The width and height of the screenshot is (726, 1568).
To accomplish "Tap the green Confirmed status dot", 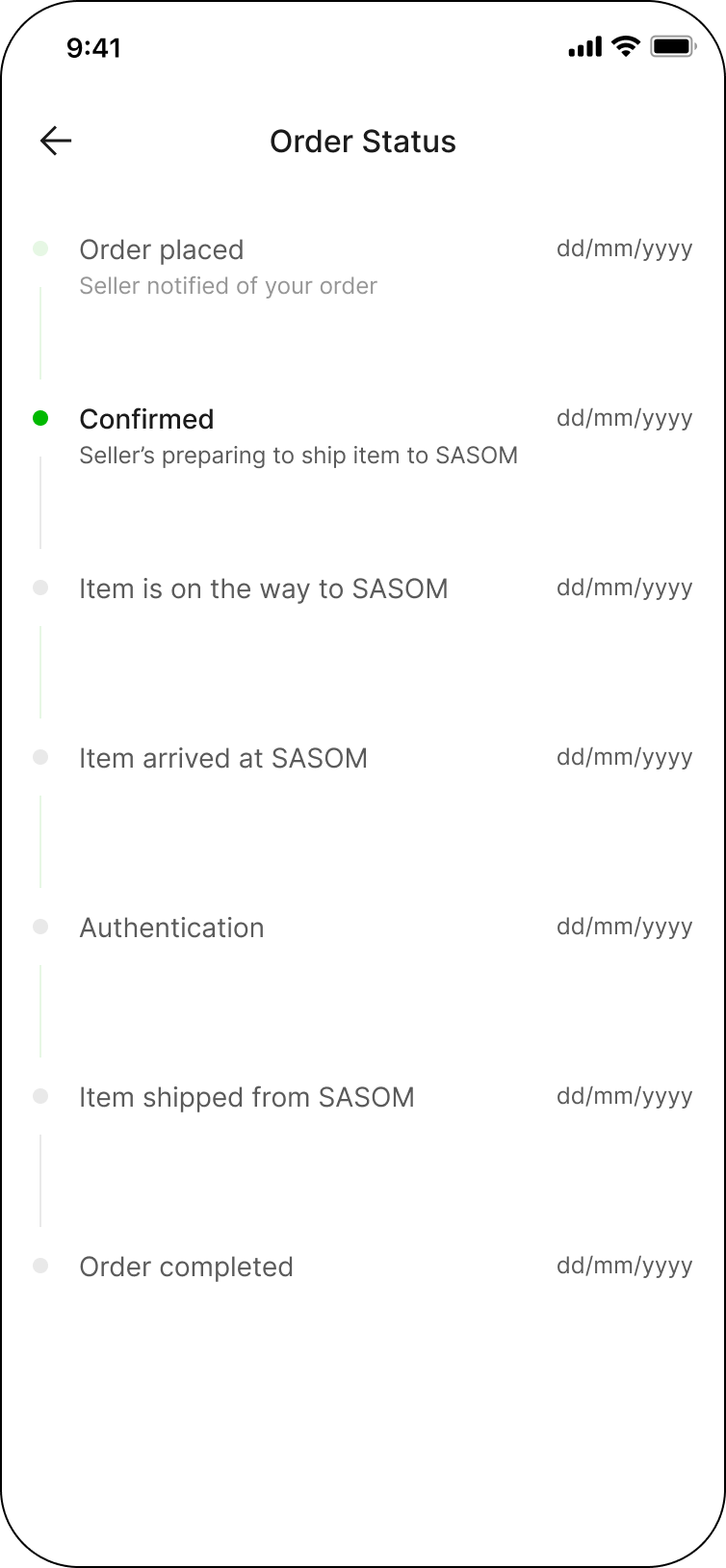I will click(x=40, y=418).
